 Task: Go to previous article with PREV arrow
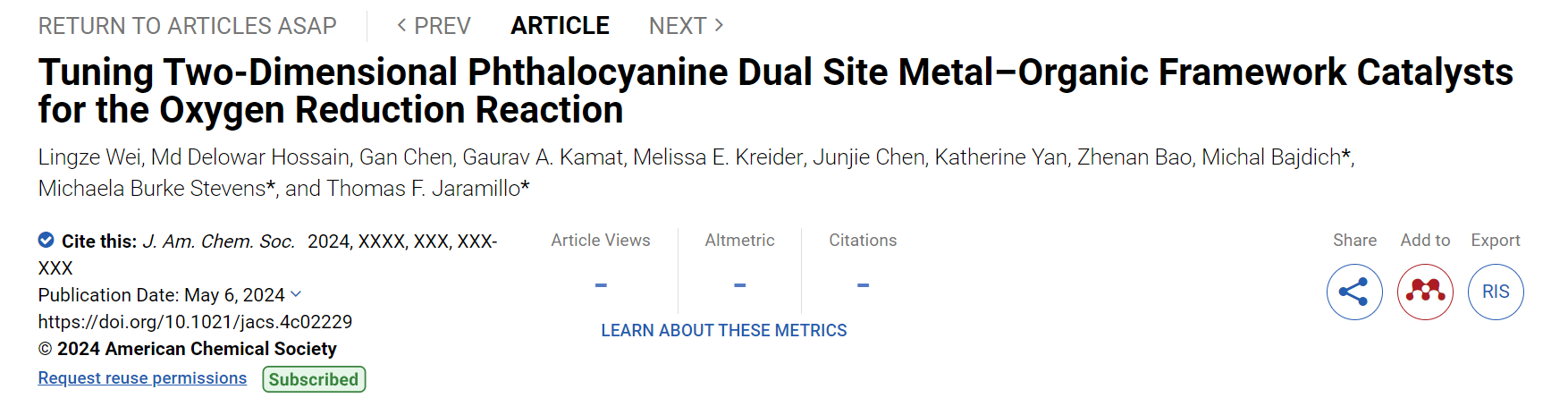coord(434,26)
